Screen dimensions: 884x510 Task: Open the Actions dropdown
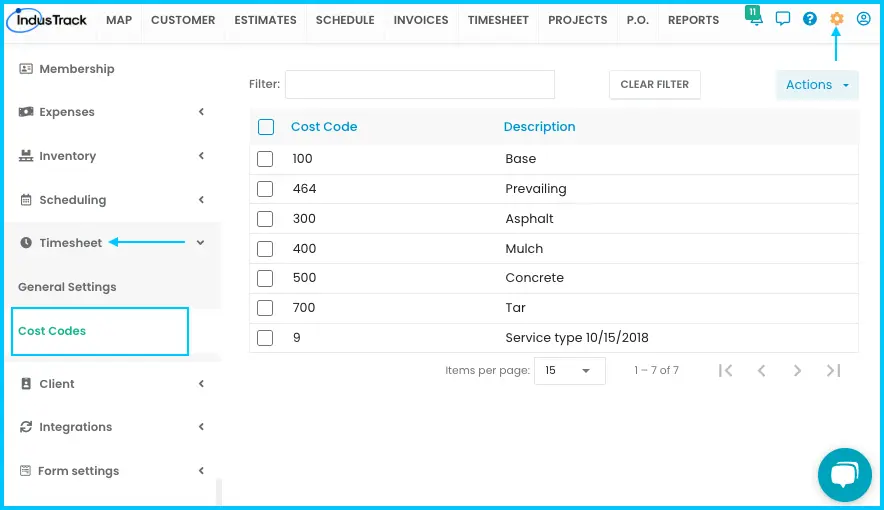pos(817,85)
